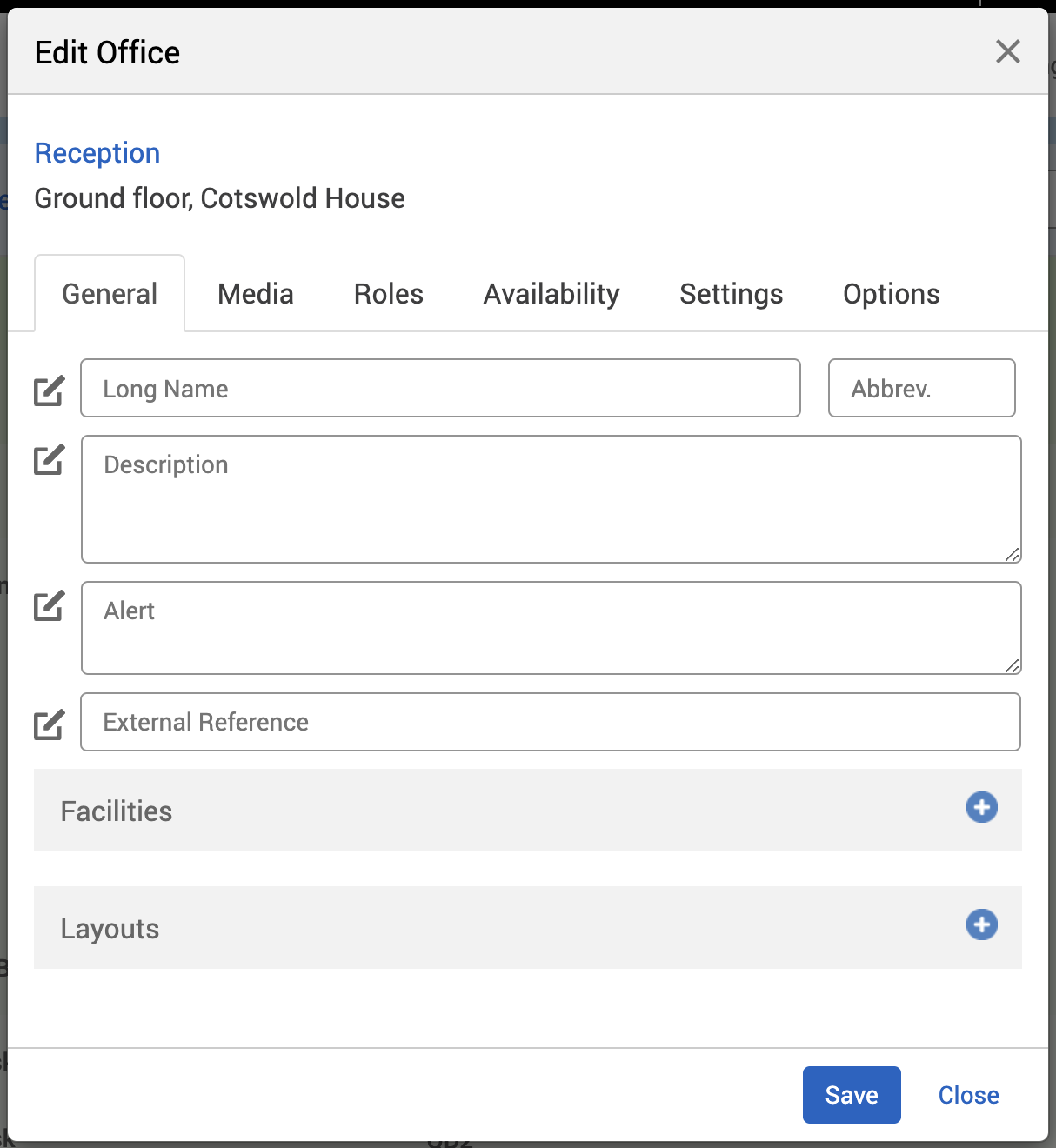Click into the Abbrev. field

point(921,389)
